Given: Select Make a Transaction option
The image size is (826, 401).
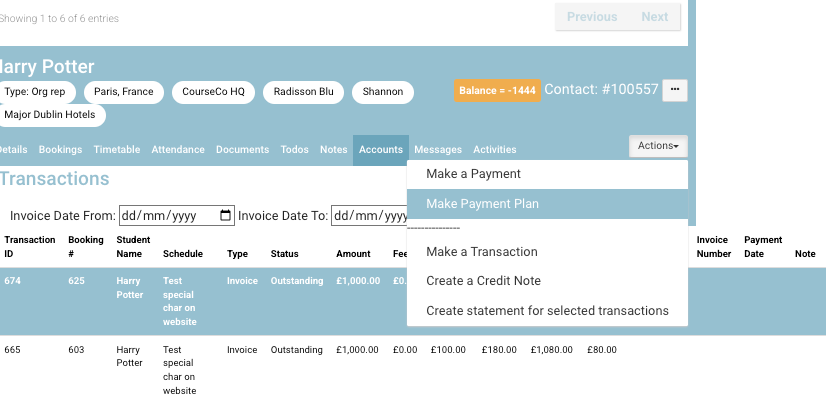Looking at the screenshot, I should [481, 252].
